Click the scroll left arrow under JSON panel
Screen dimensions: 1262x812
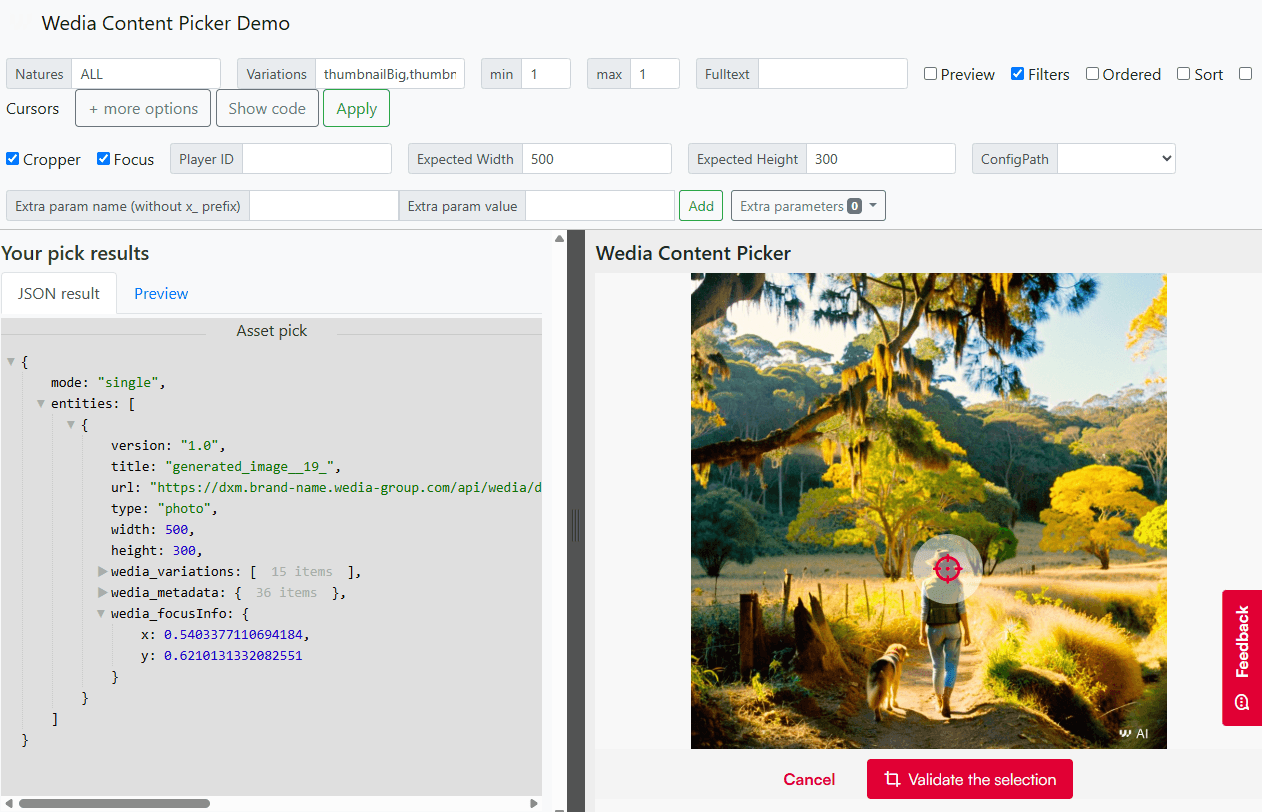[8, 803]
